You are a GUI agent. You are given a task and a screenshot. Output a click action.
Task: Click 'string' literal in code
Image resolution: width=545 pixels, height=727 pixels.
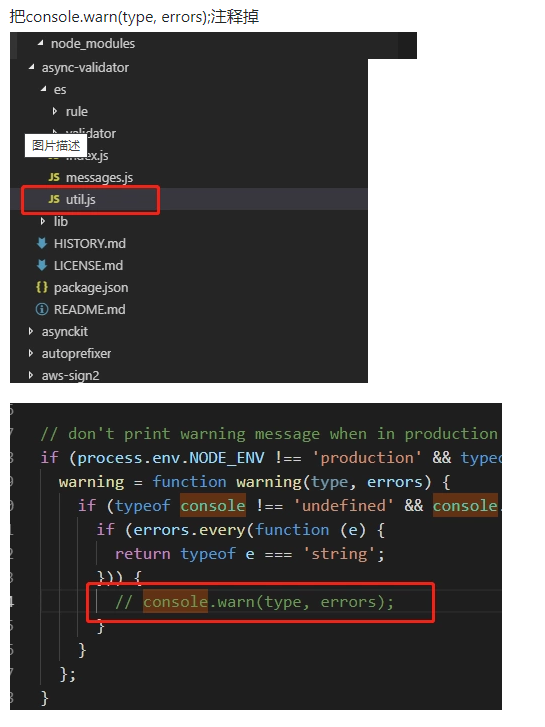click(x=339, y=554)
